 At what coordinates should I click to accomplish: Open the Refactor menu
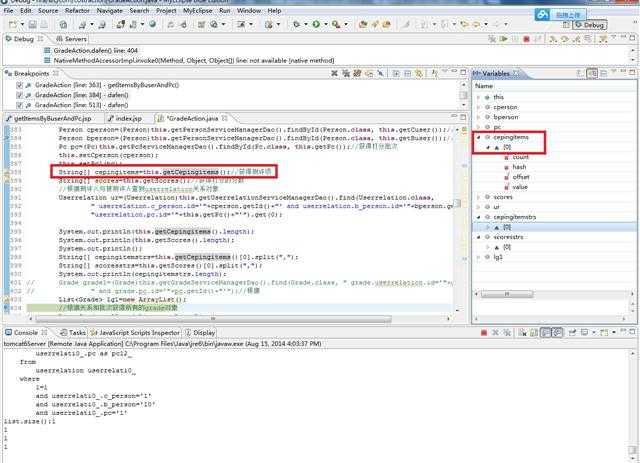coord(77,11)
